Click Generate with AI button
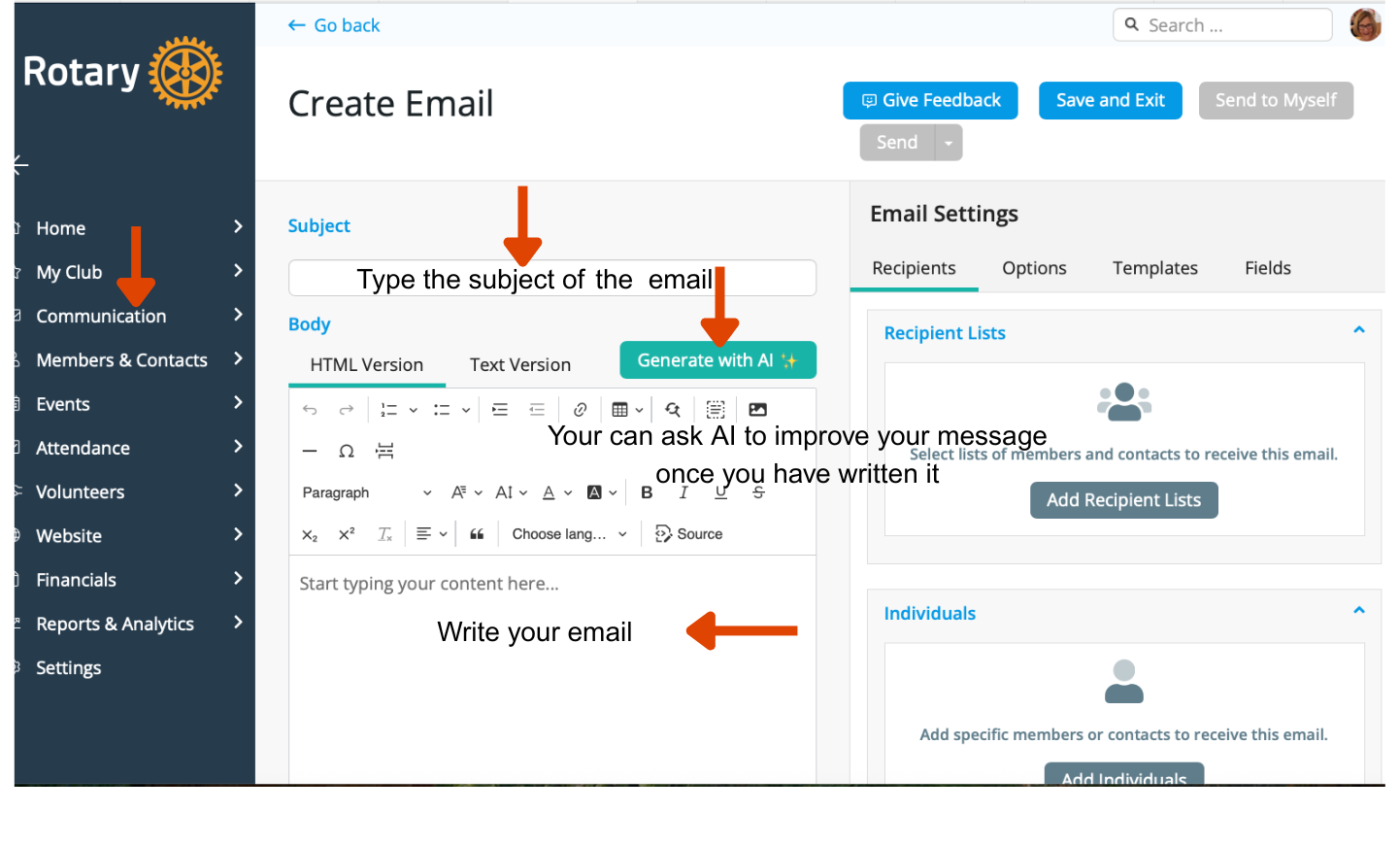The image size is (1400, 846). pos(717,360)
